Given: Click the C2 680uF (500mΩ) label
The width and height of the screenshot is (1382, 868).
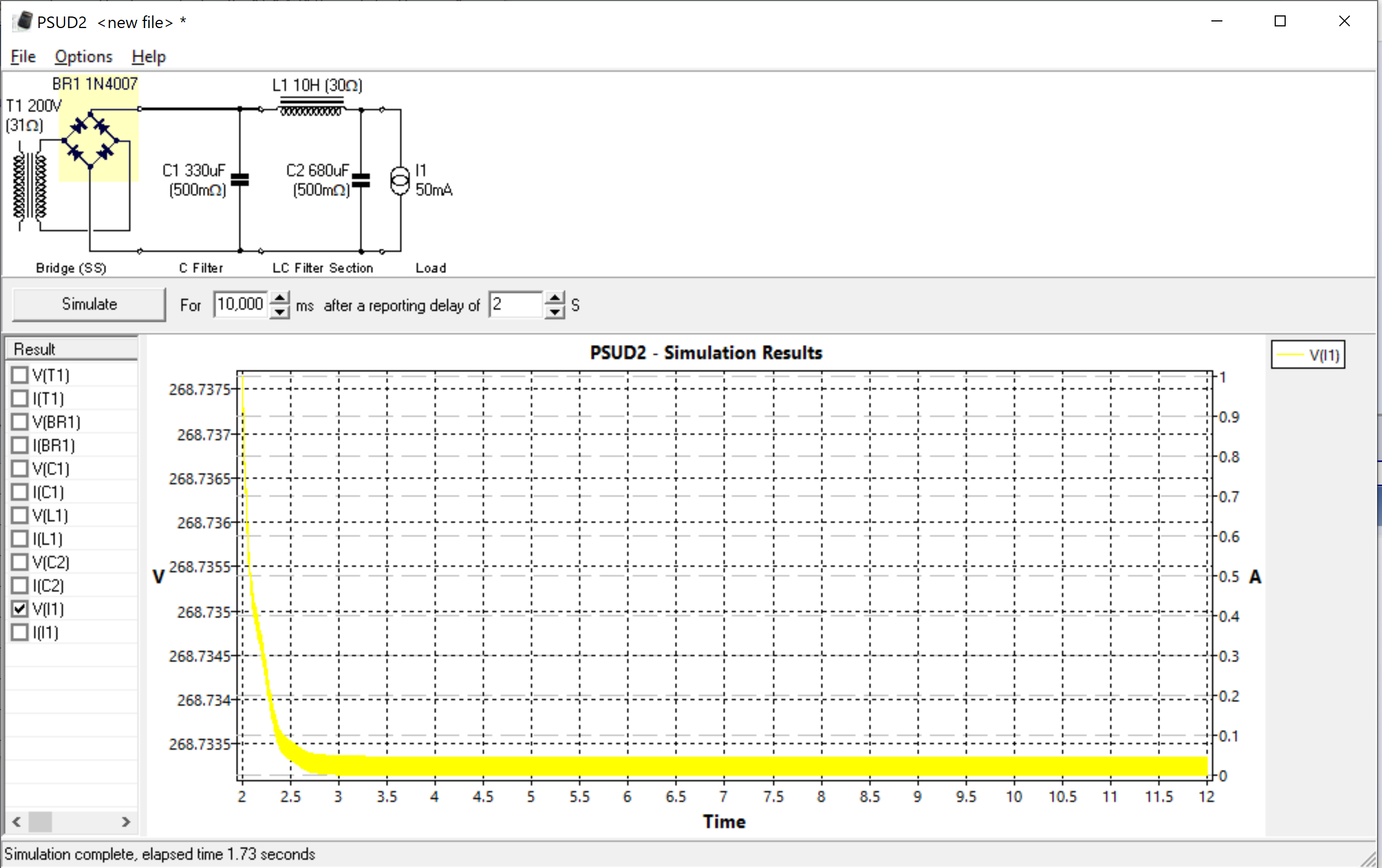Looking at the screenshot, I should coord(318,180).
